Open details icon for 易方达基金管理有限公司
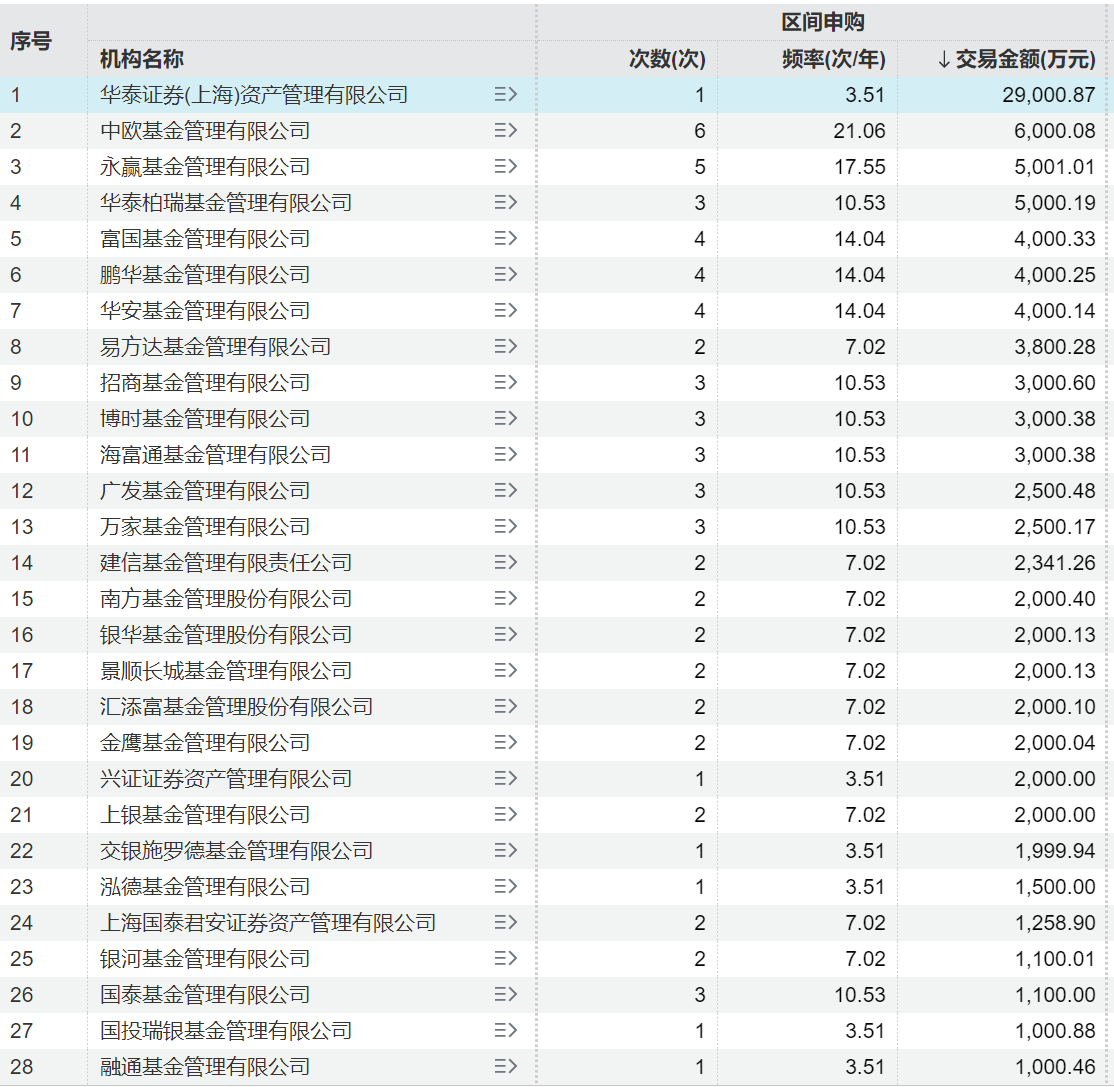 coord(508,346)
